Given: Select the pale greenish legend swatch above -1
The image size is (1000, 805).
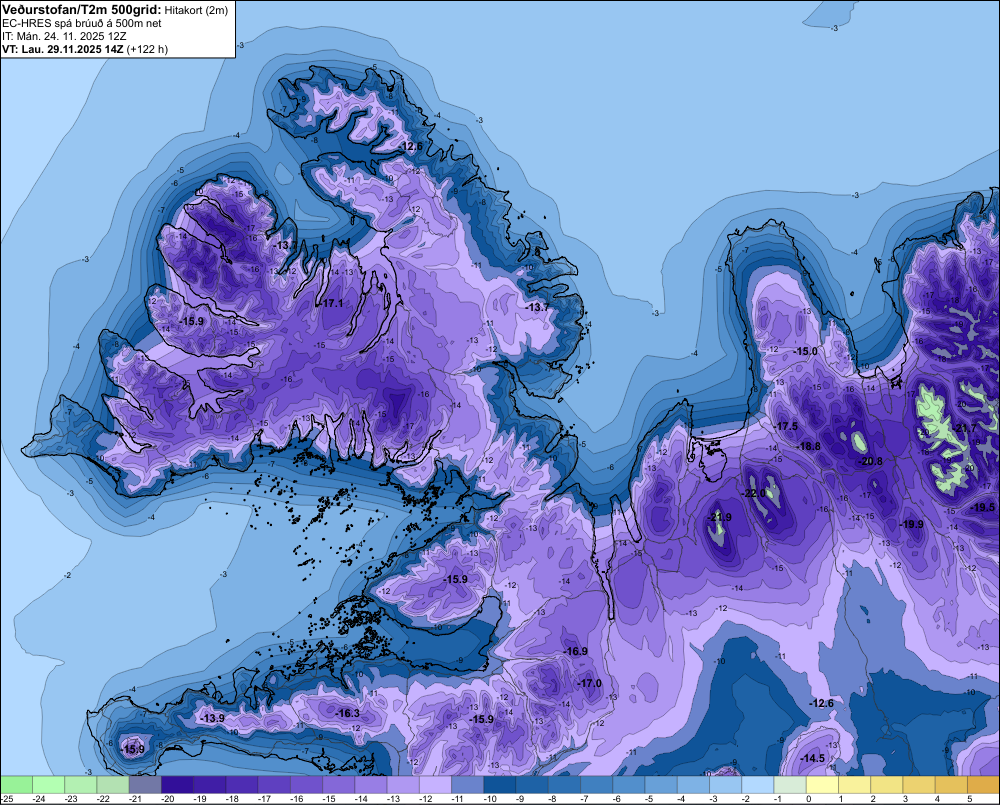Looking at the screenshot, I should (790, 785).
